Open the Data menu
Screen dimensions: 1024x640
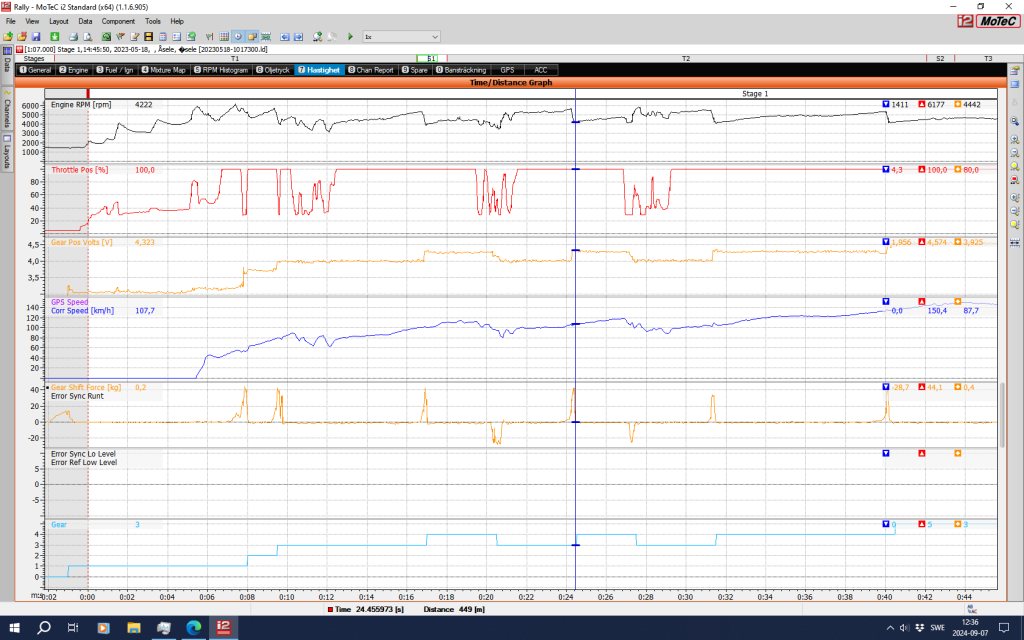pyautogui.click(x=85, y=21)
